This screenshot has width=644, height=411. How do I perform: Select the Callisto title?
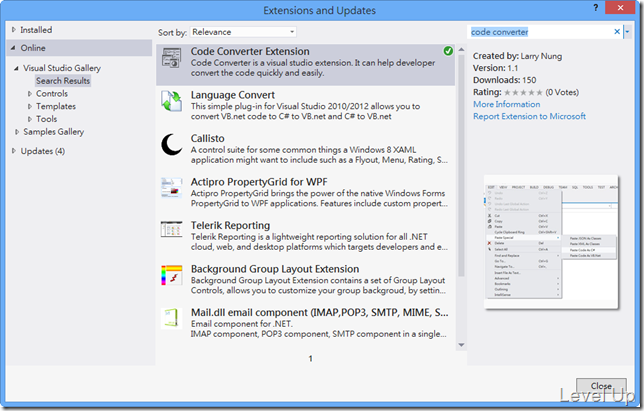207,138
